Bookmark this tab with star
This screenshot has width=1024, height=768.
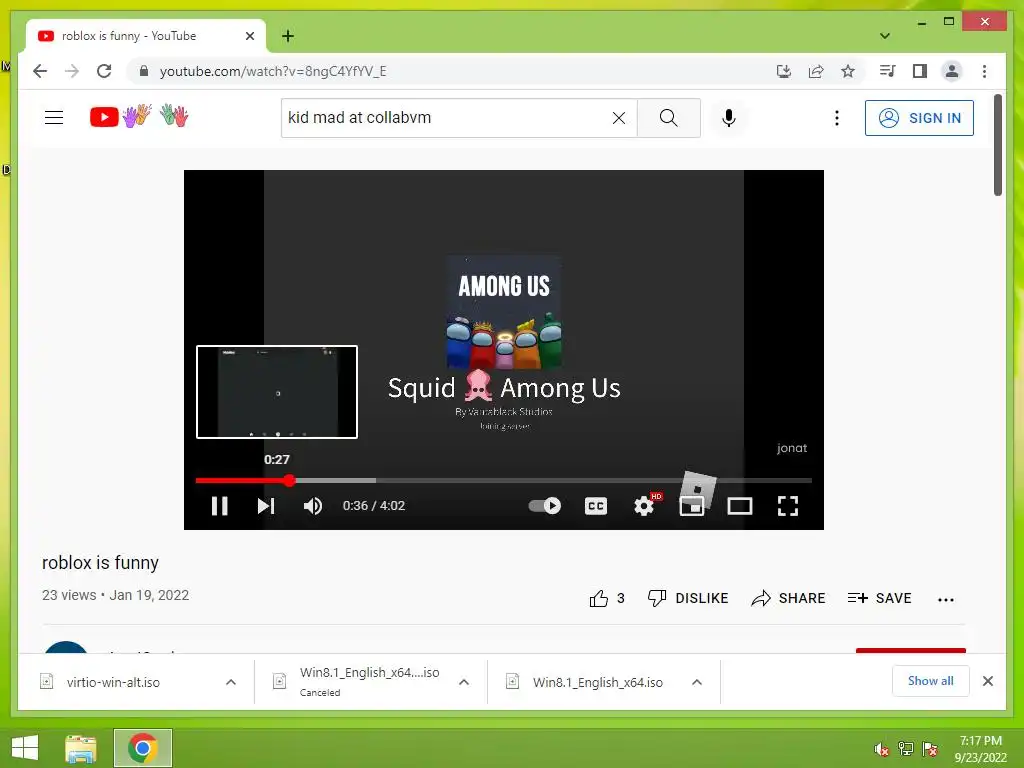[848, 71]
